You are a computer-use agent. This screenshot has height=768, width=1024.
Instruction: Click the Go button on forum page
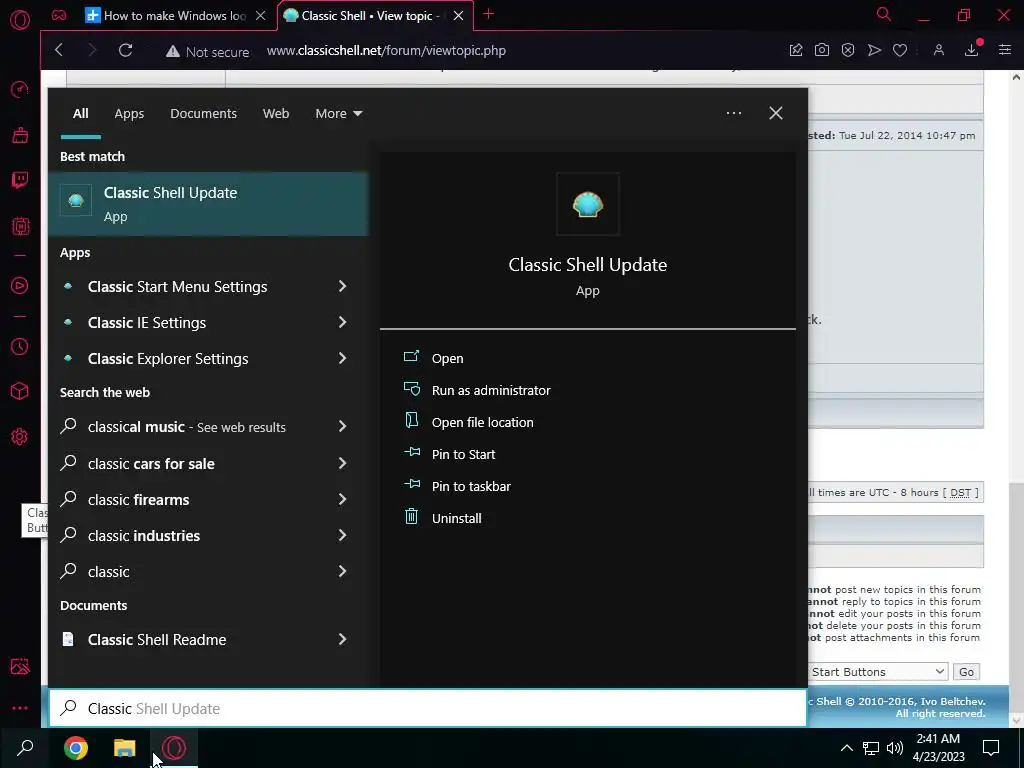point(966,671)
